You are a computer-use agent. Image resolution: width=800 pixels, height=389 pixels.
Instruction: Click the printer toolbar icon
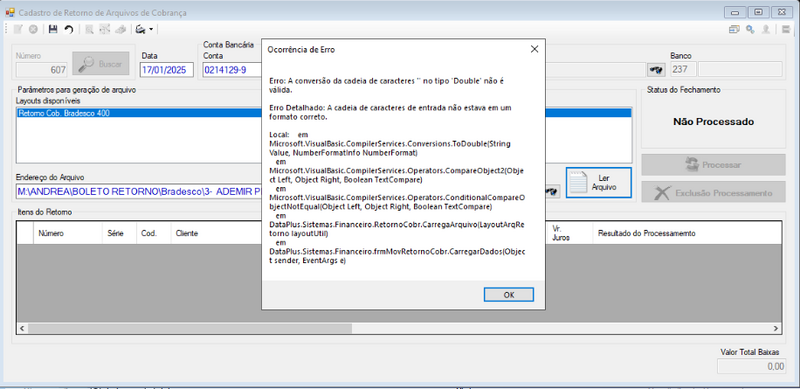141,30
